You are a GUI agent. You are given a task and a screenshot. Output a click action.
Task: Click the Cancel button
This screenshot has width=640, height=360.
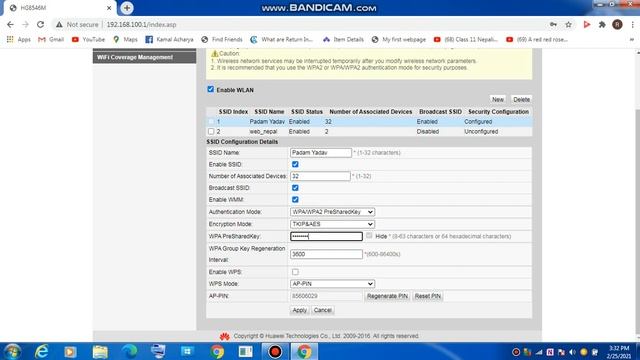[322, 310]
